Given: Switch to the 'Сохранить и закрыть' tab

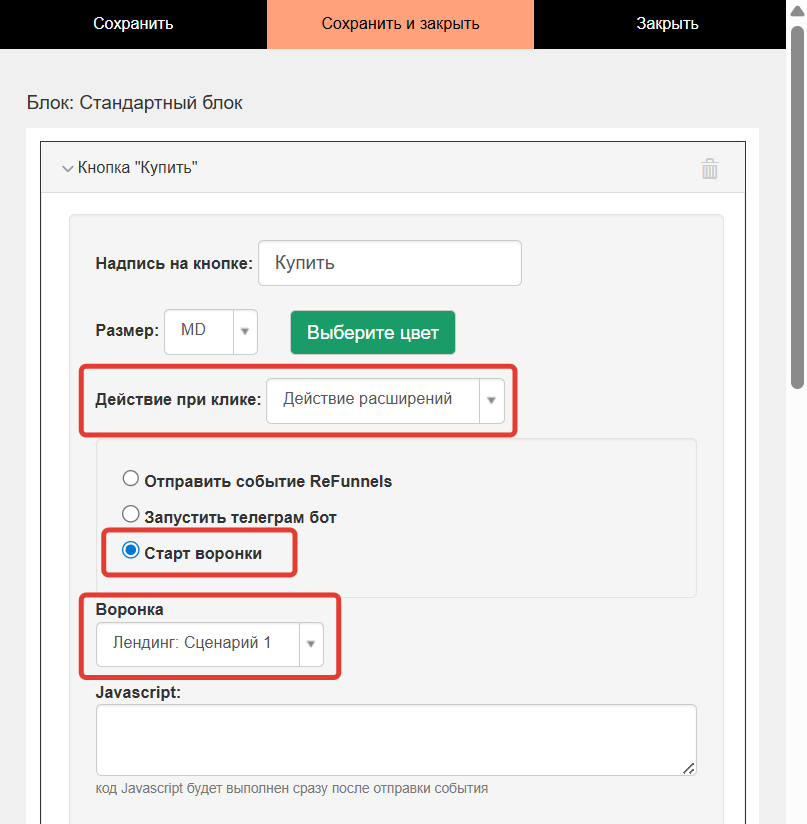Looking at the screenshot, I should [x=399, y=23].
